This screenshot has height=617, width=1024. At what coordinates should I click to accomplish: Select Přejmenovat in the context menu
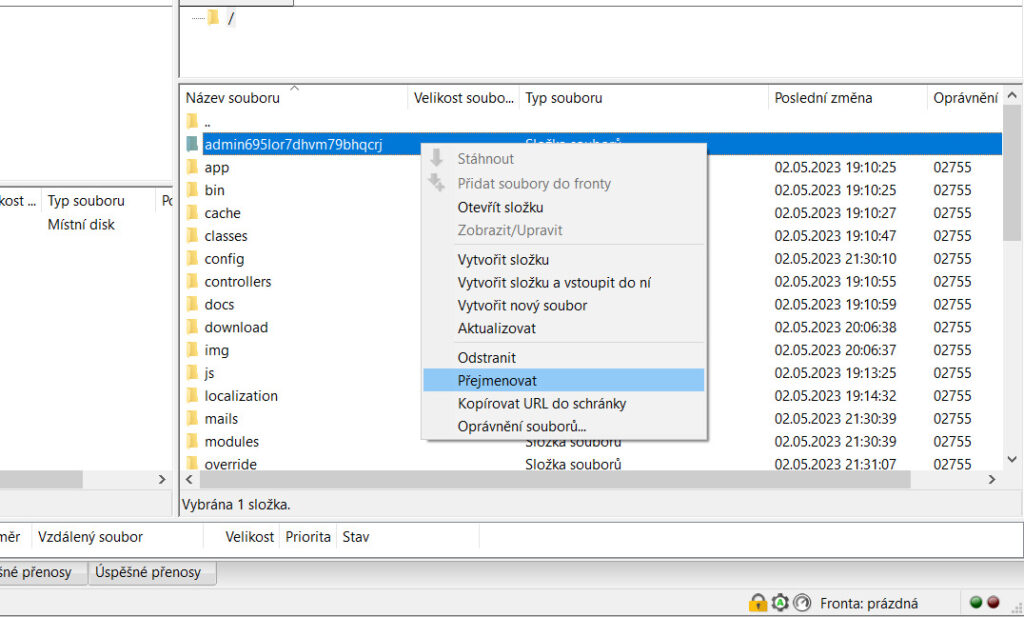(563, 380)
